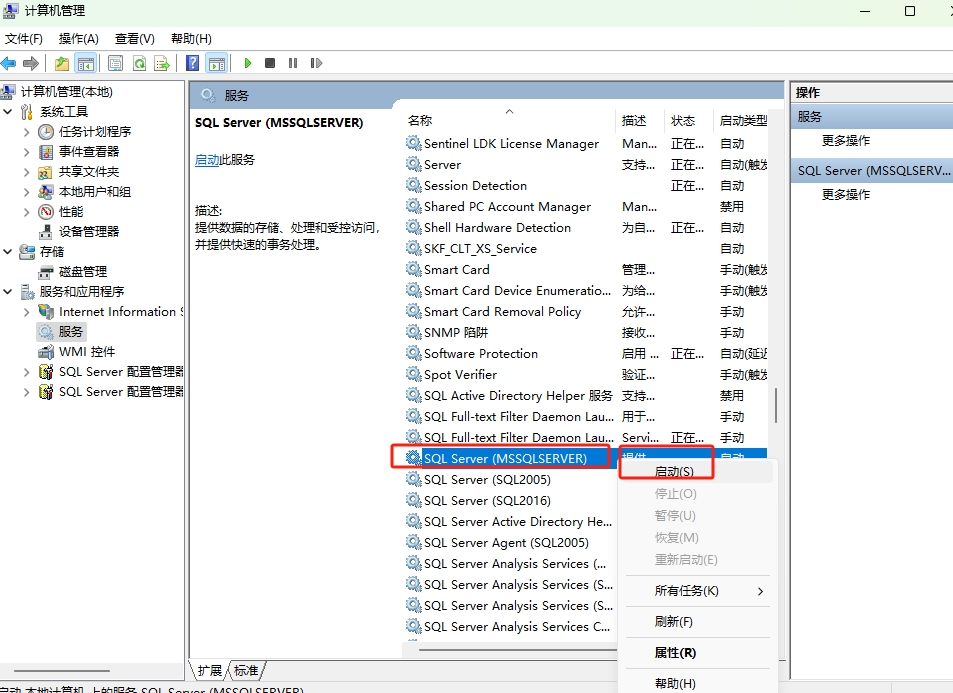This screenshot has width=953, height=693.
Task: Expand the 任务计划程序 node
Action: click(26, 132)
